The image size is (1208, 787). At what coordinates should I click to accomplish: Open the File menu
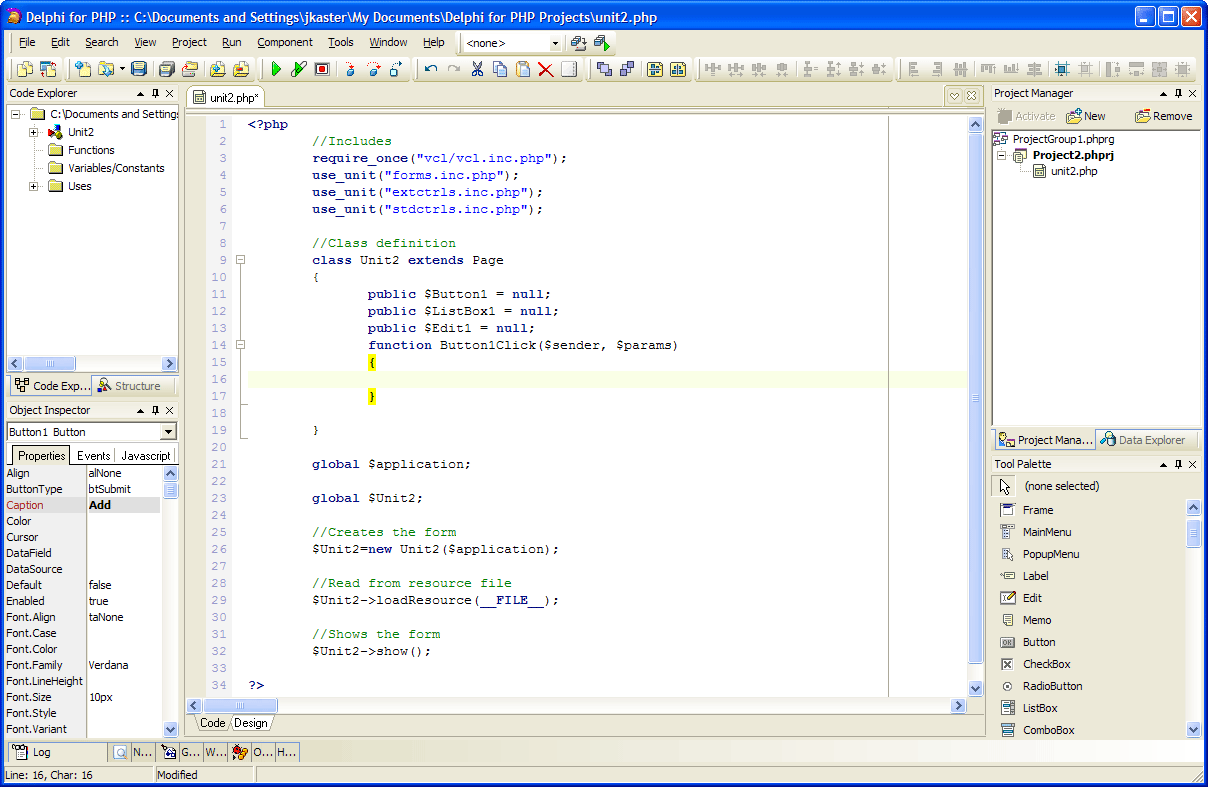[27, 42]
